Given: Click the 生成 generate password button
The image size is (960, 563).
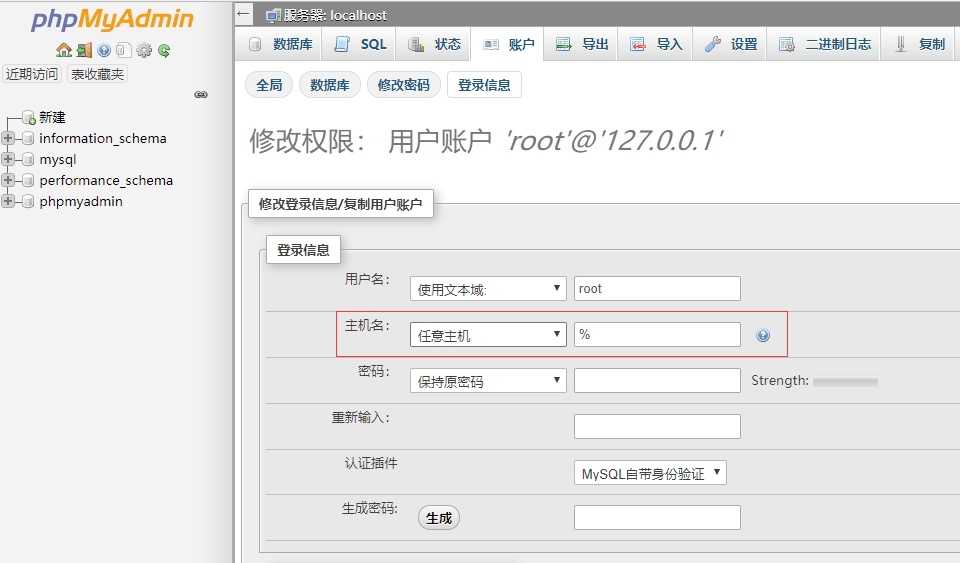Looking at the screenshot, I should [439, 517].
